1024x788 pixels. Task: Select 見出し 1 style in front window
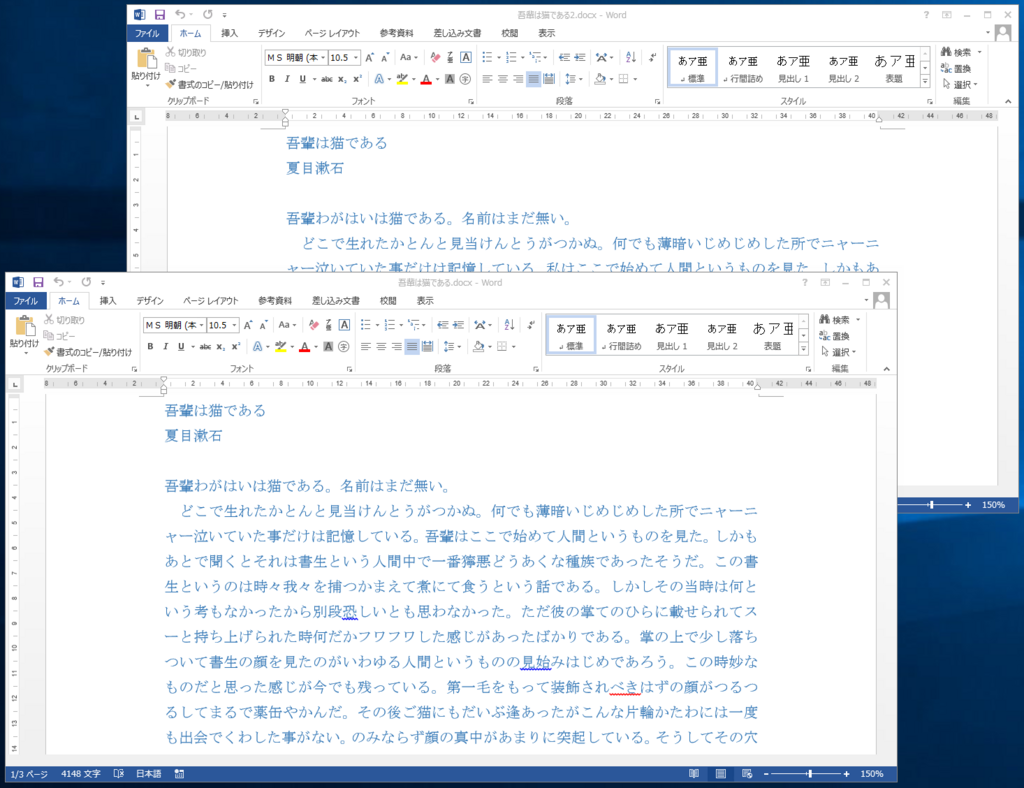(671, 336)
